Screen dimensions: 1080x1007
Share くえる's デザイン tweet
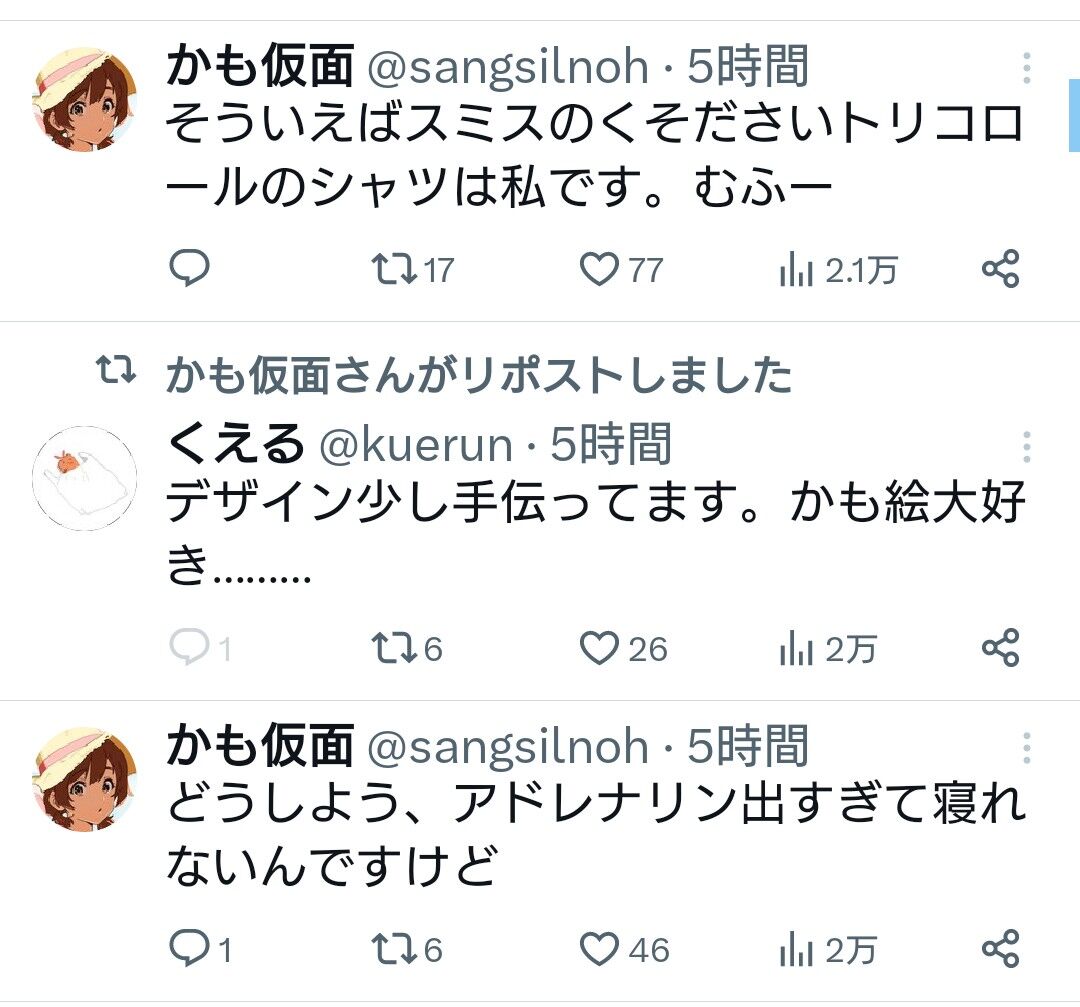[1000, 649]
